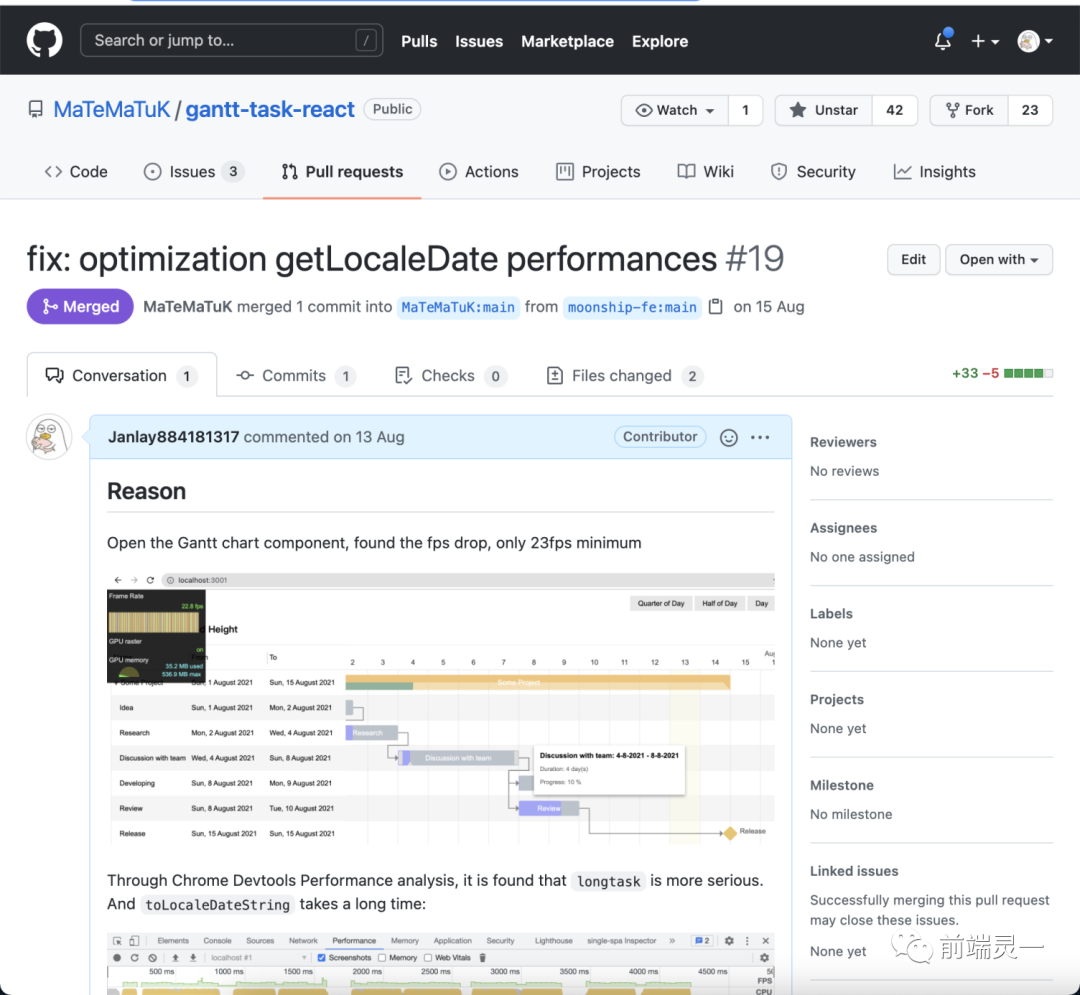The width and height of the screenshot is (1080, 995).
Task: Click the MaTeMaTuK merger name link
Action: click(187, 306)
